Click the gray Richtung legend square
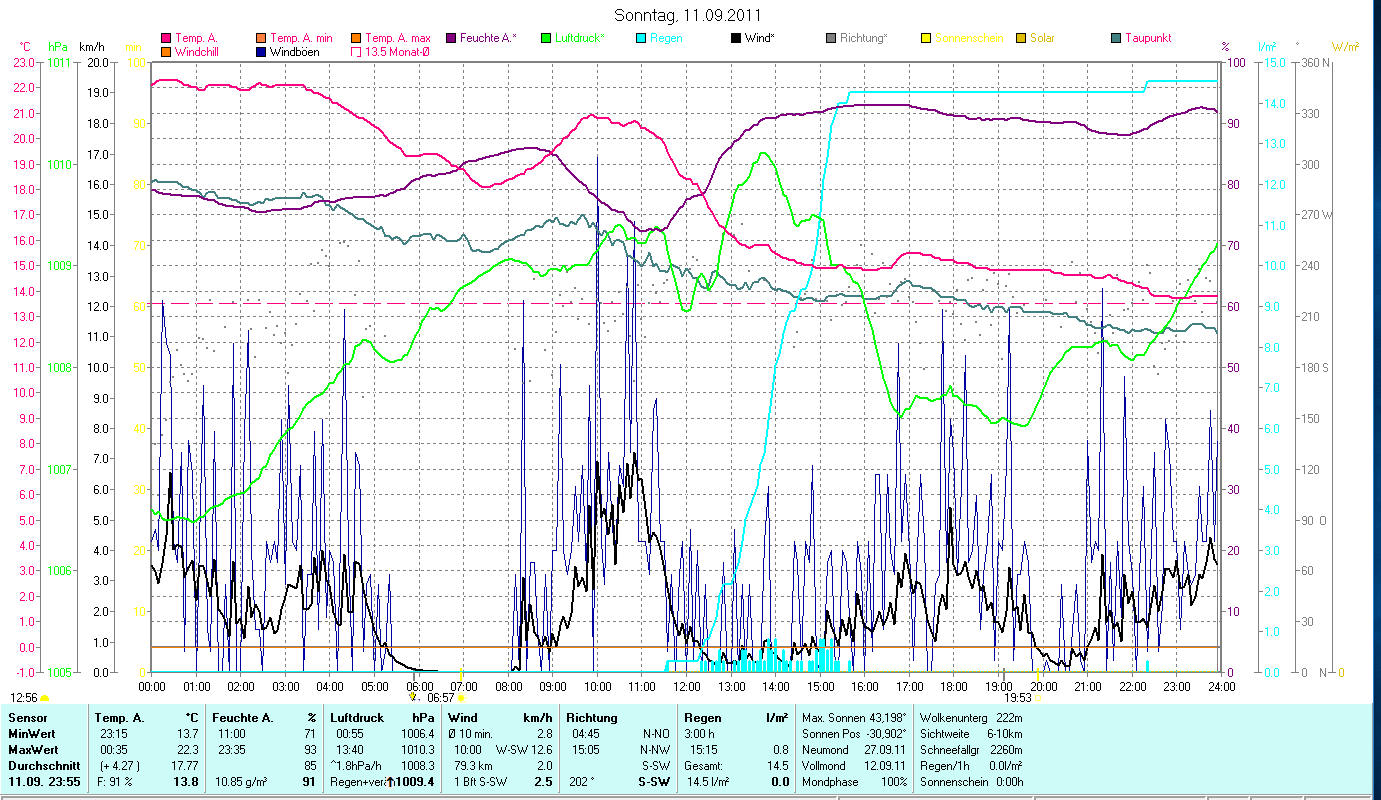1381x800 pixels. click(x=831, y=38)
